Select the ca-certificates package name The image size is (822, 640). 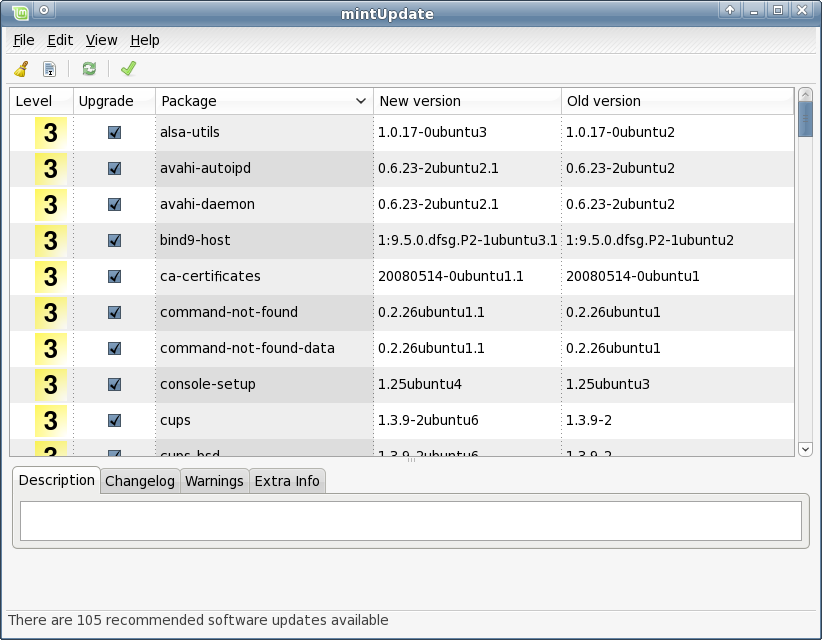pyautogui.click(x=210, y=276)
